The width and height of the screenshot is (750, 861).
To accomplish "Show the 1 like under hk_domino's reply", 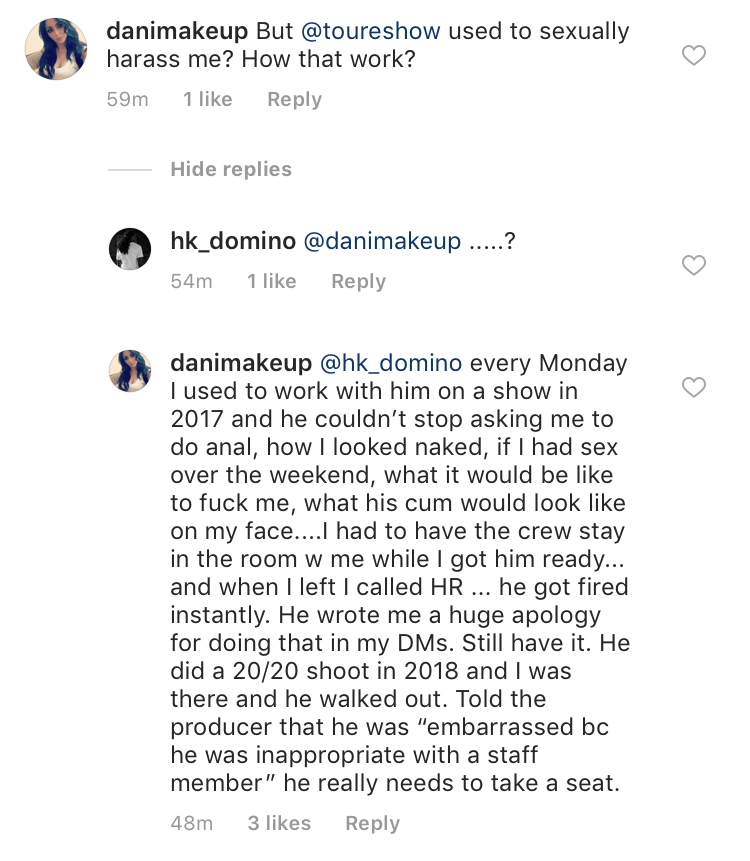I will click(271, 281).
